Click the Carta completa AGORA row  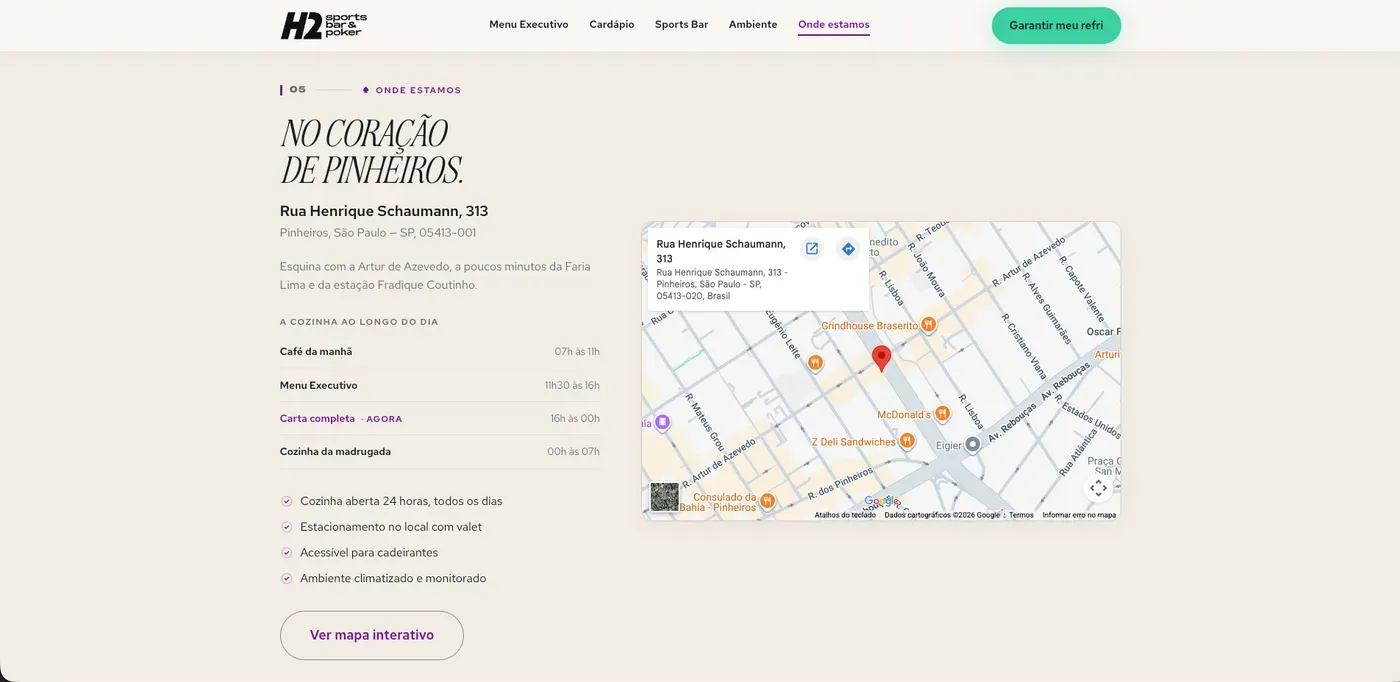440,419
